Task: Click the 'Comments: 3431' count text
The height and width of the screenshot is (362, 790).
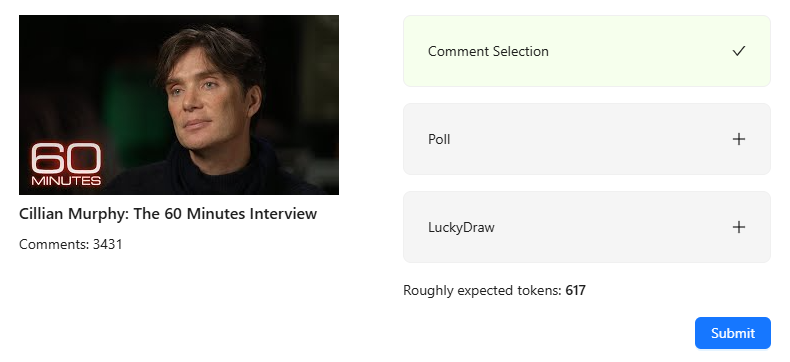Action: tap(71, 244)
